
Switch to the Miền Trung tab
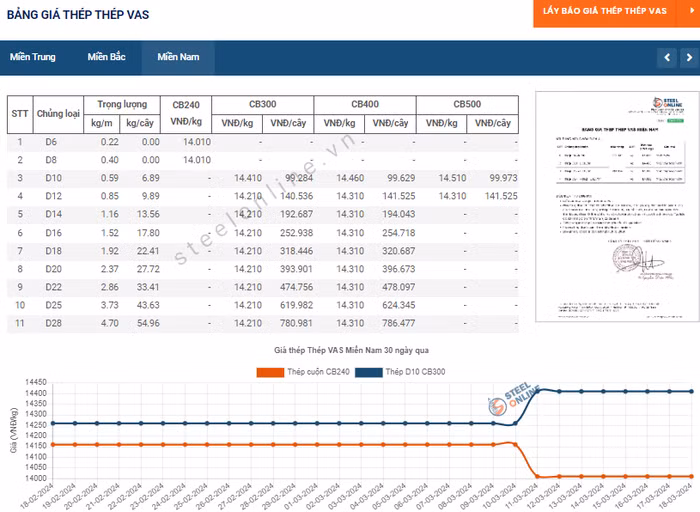click(x=33, y=57)
